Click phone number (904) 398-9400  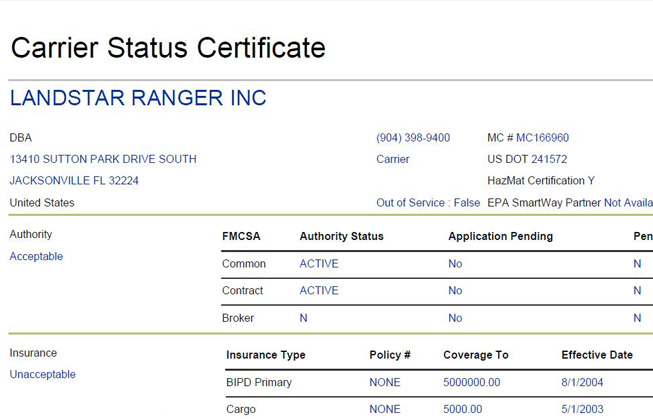(413, 138)
